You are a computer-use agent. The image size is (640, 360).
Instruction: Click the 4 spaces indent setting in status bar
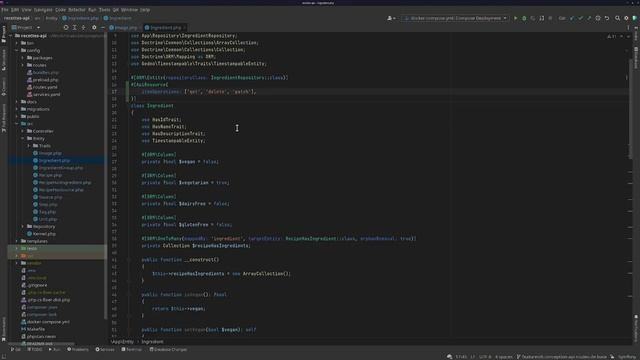[504, 356]
